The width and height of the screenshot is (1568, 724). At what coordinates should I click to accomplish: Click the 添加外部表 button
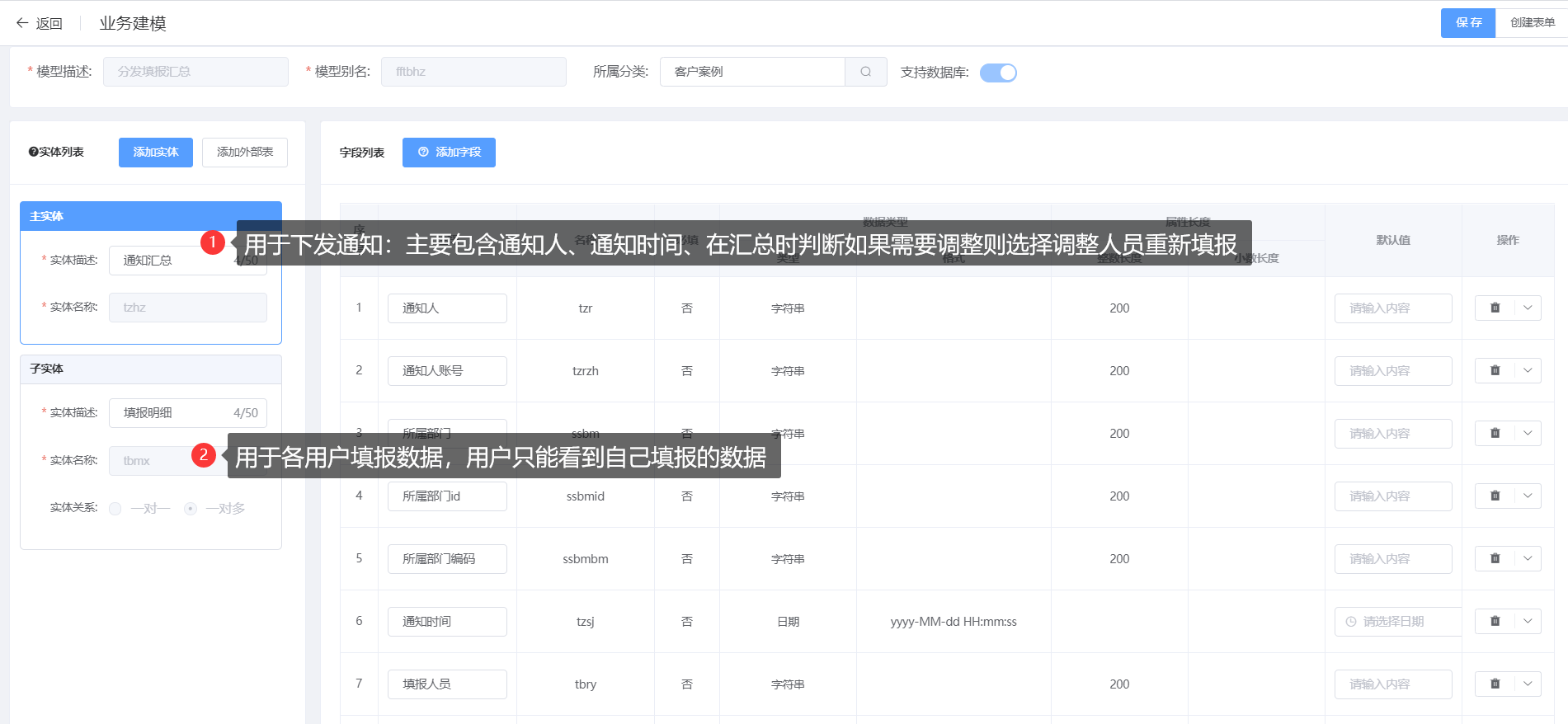point(245,153)
